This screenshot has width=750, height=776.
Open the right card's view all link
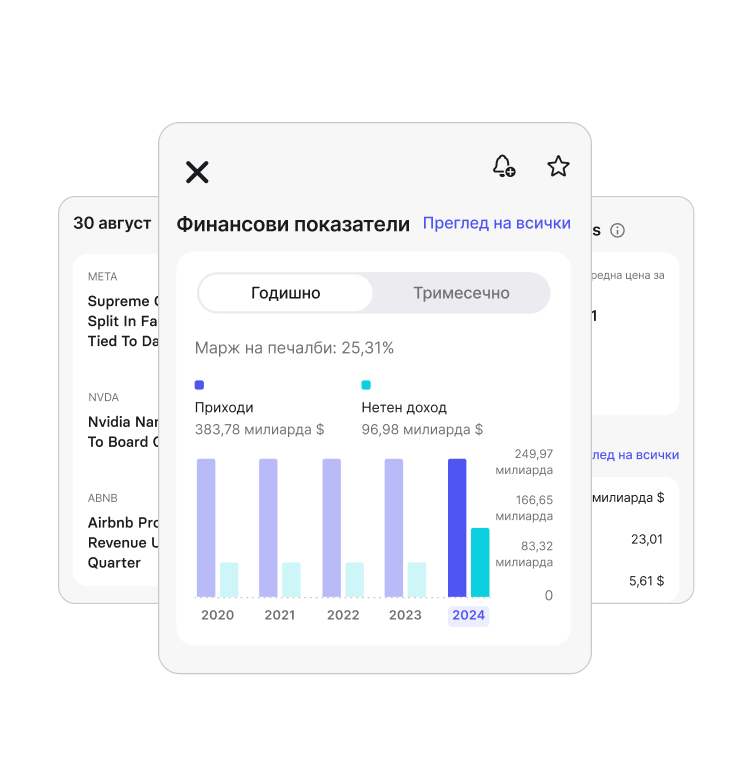[x=635, y=455]
